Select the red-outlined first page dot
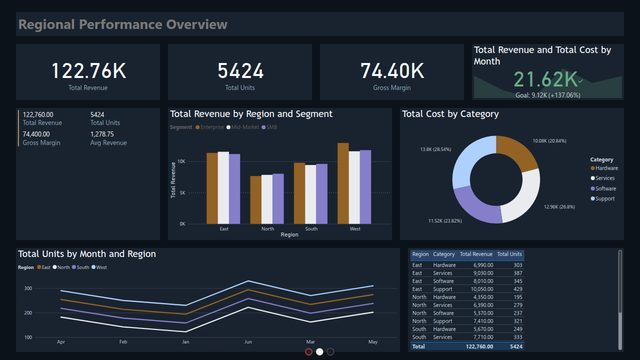 [309, 352]
